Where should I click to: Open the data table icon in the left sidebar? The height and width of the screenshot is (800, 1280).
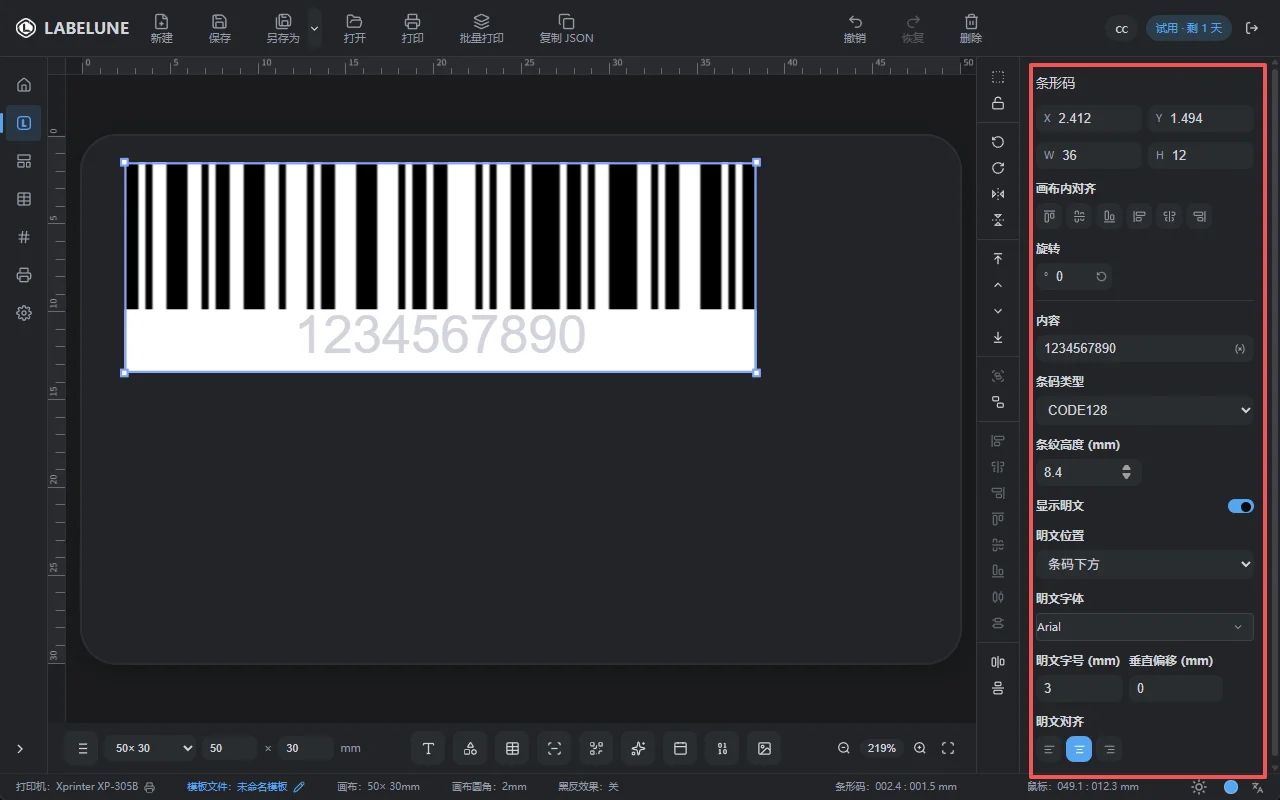coord(24,199)
